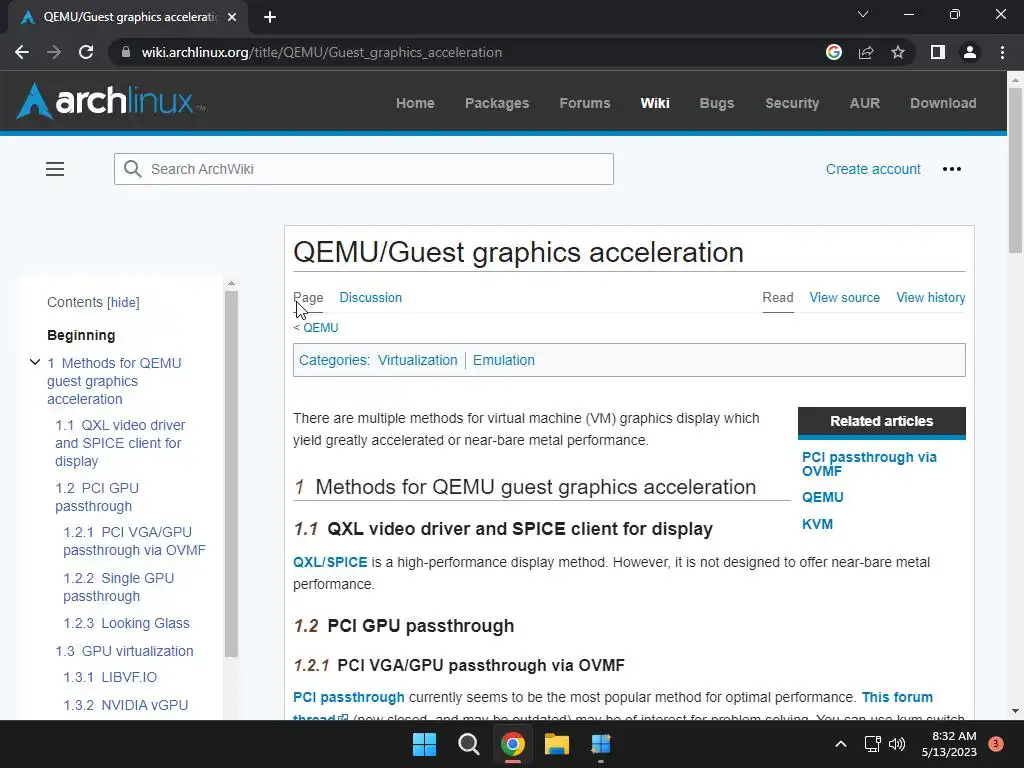Click the last pinned taskbar app icon
Viewport: 1024px width, 768px height.
pos(601,744)
